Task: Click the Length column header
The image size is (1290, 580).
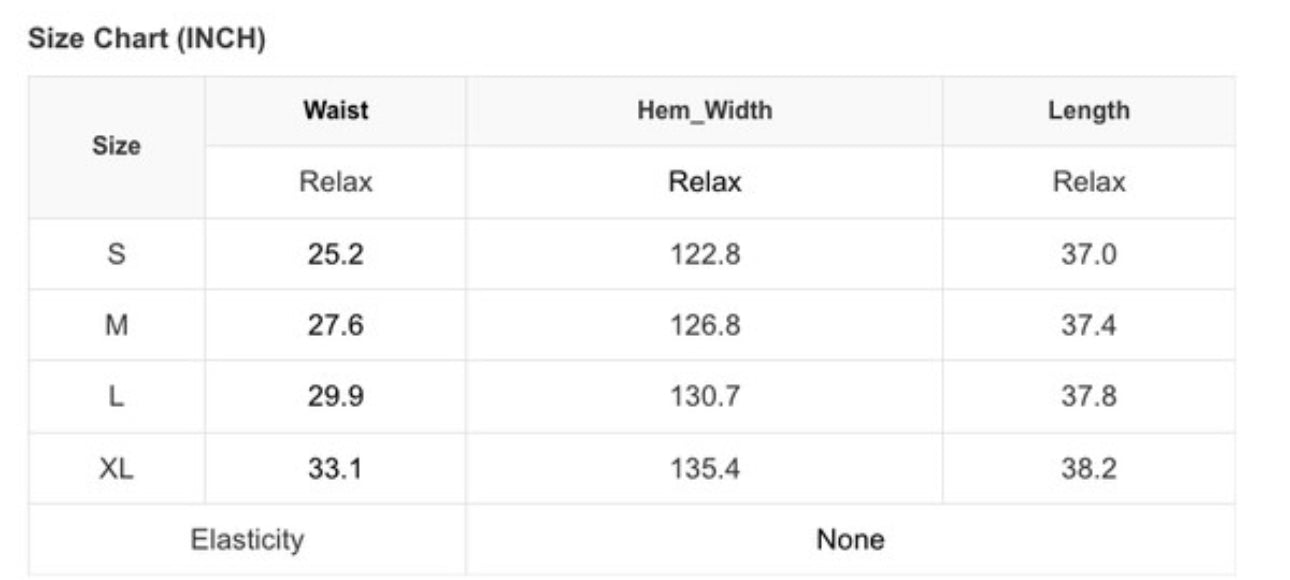Action: pyautogui.click(x=1088, y=110)
